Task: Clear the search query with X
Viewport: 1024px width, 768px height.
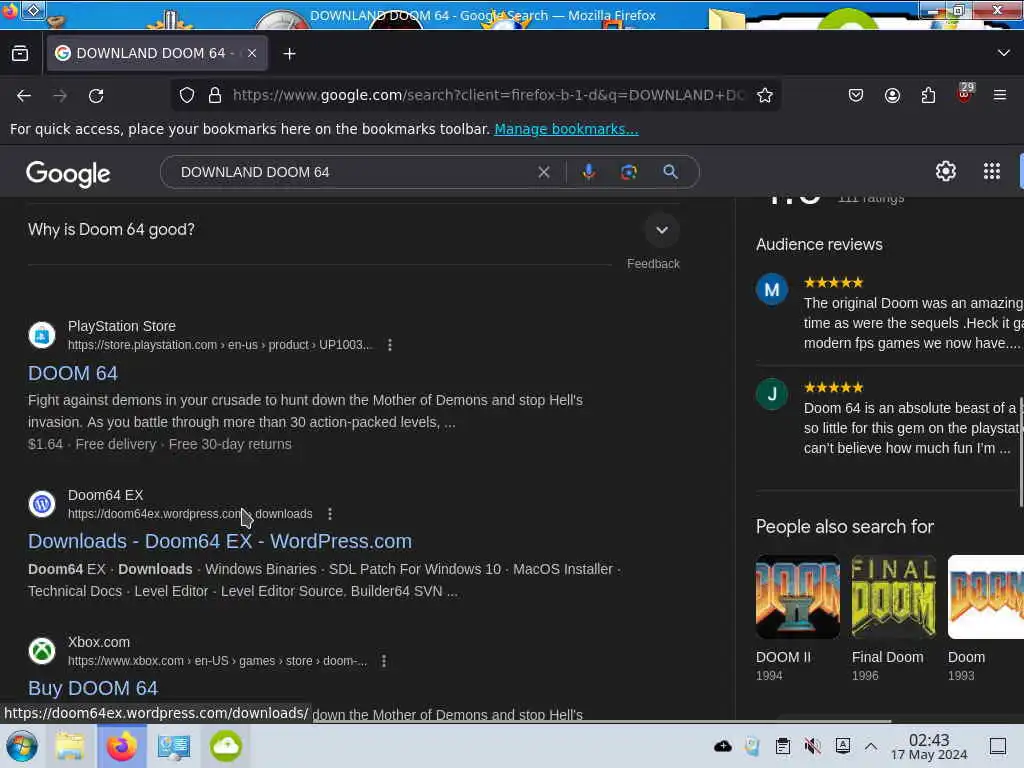Action: click(543, 172)
